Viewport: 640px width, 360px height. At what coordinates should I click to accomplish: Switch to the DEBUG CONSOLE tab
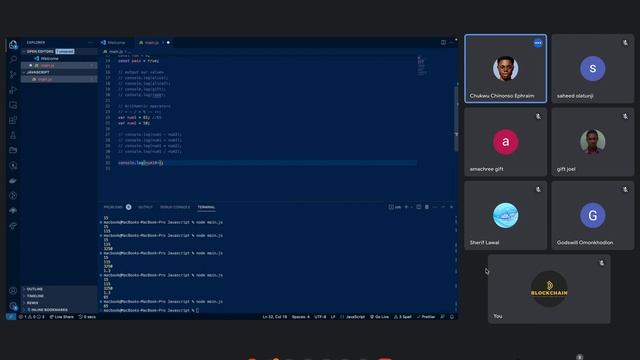click(x=175, y=207)
